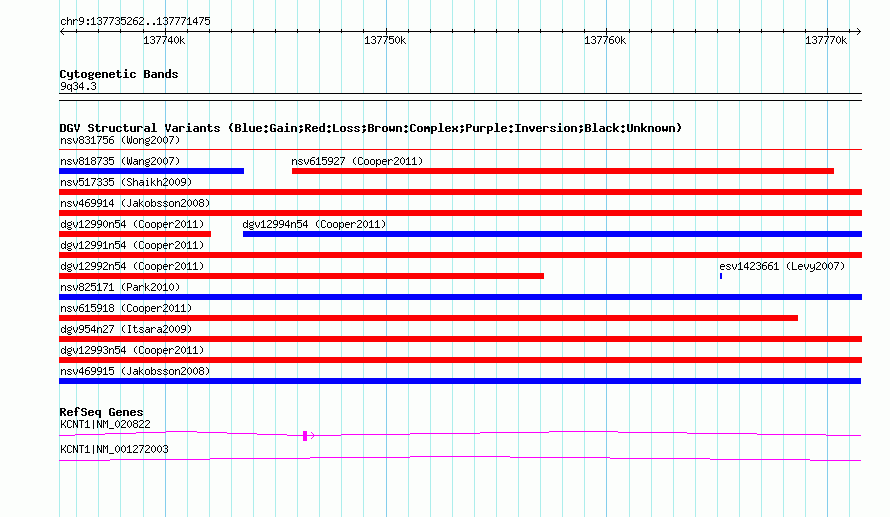
Task: Click the blue nsv825171 gain bar
Action: (460, 297)
